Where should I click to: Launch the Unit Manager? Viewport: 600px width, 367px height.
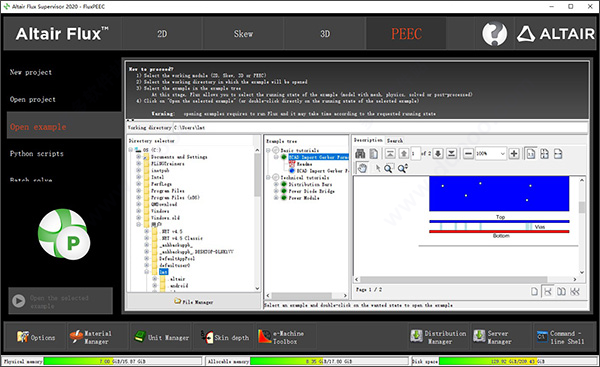[x=161, y=337]
